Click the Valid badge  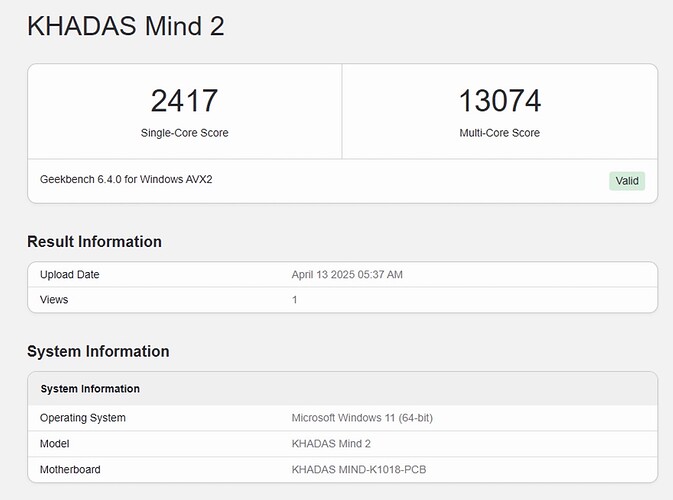coord(627,181)
